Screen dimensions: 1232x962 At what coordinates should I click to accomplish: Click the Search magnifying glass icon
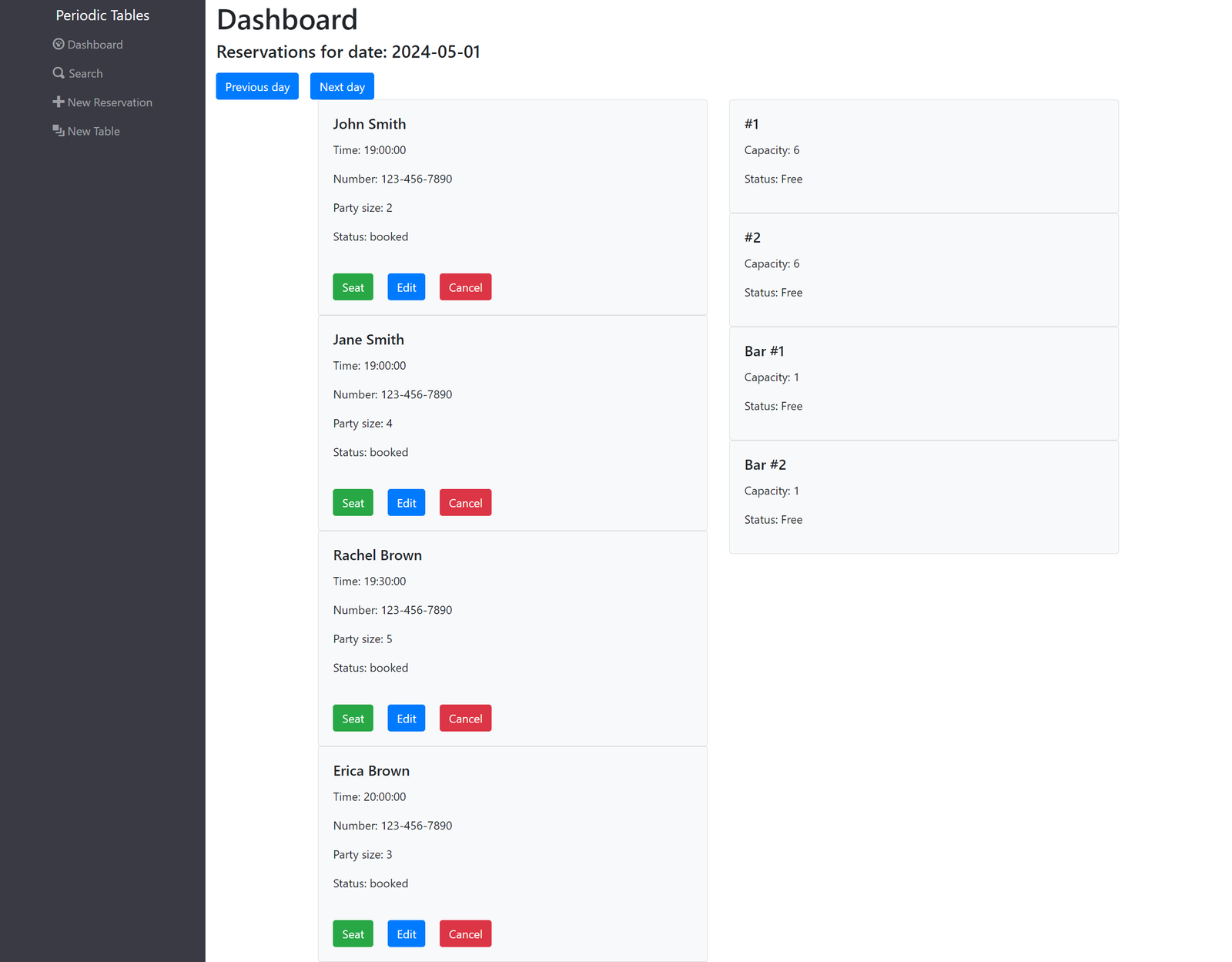tap(59, 73)
